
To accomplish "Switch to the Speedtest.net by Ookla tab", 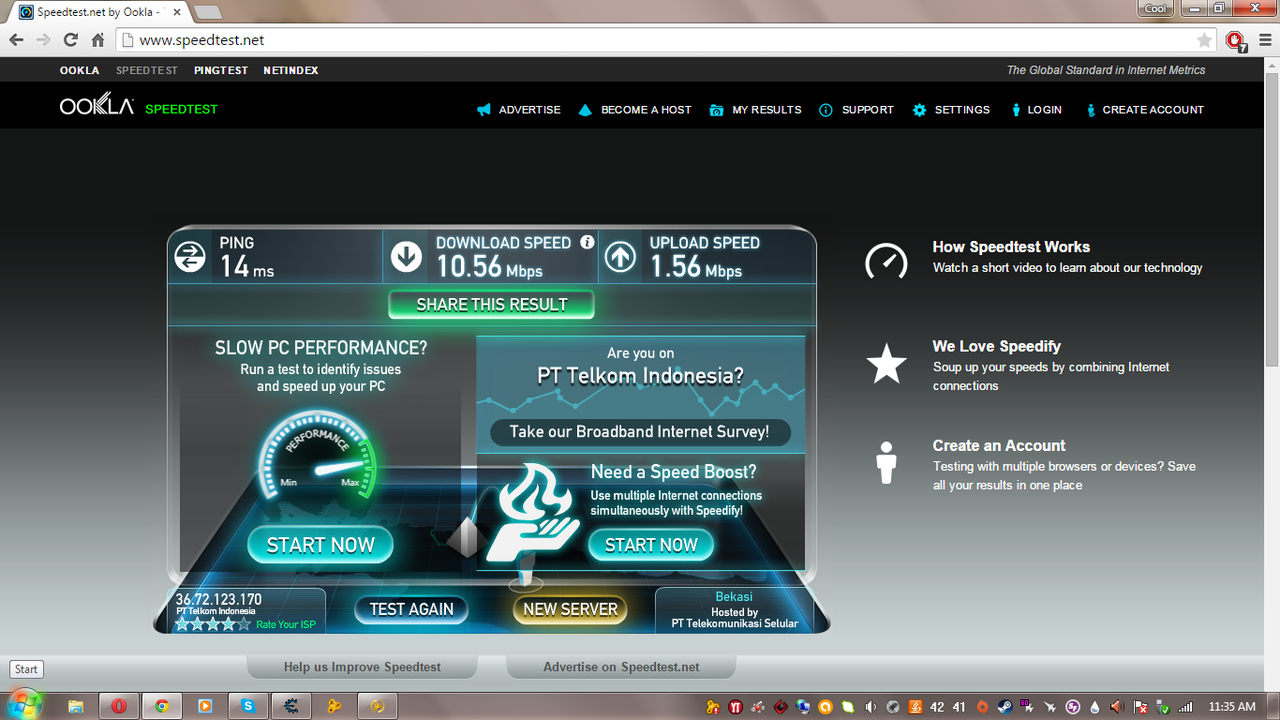I will pyautogui.click(x=100, y=12).
